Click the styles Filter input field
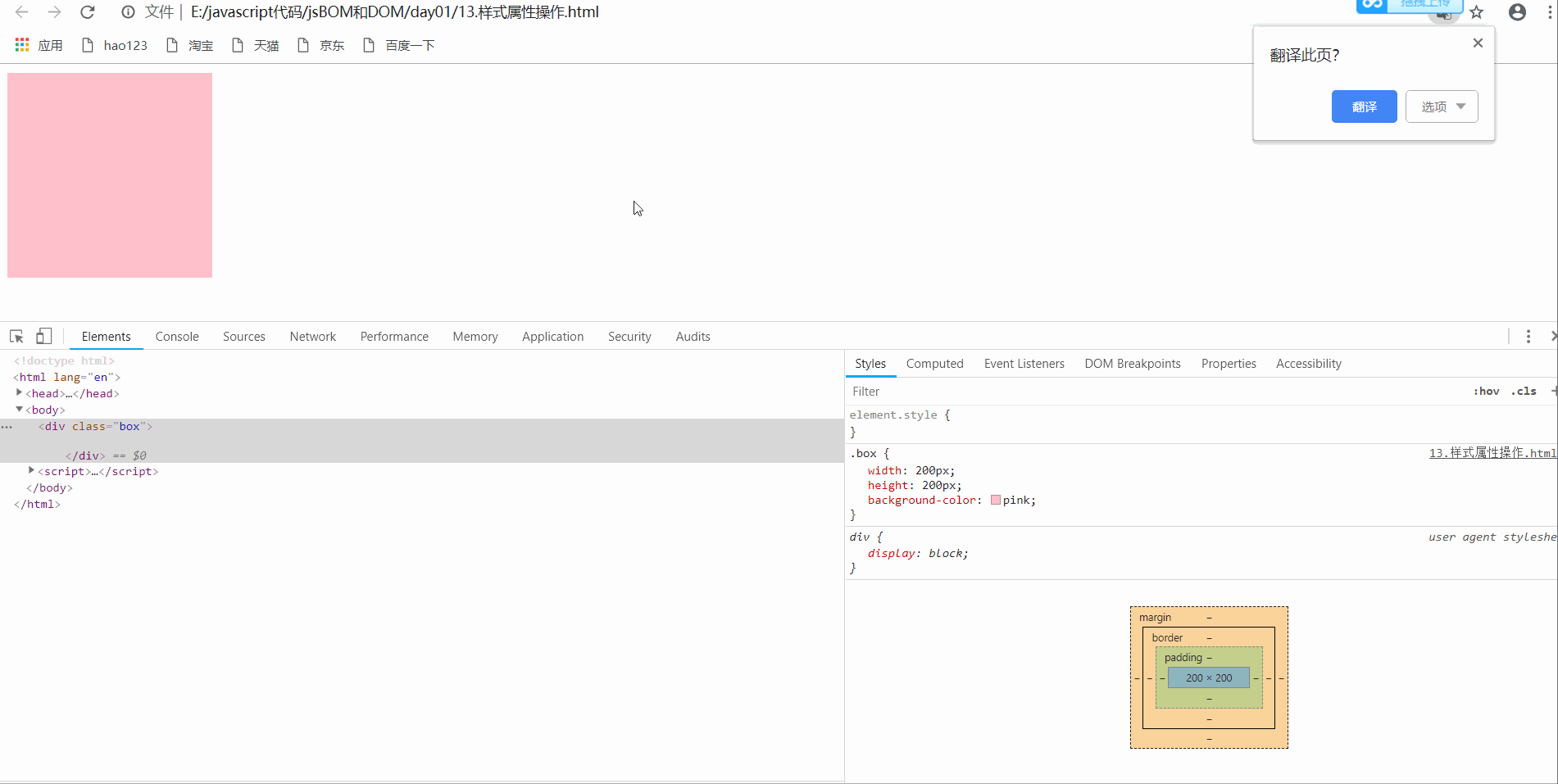The image size is (1558, 784). tap(1156, 392)
